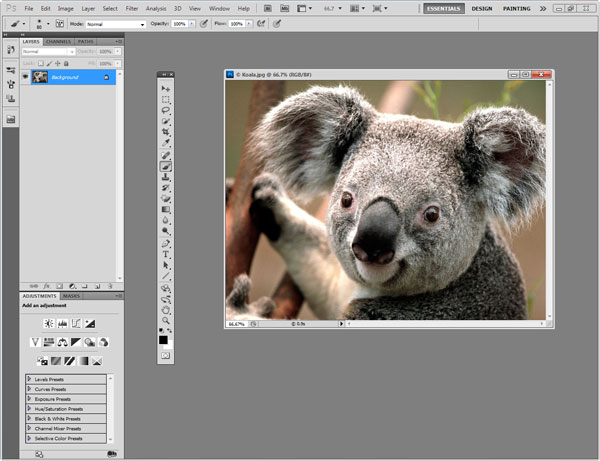
Task: Open the Filter menu
Action: point(132,8)
